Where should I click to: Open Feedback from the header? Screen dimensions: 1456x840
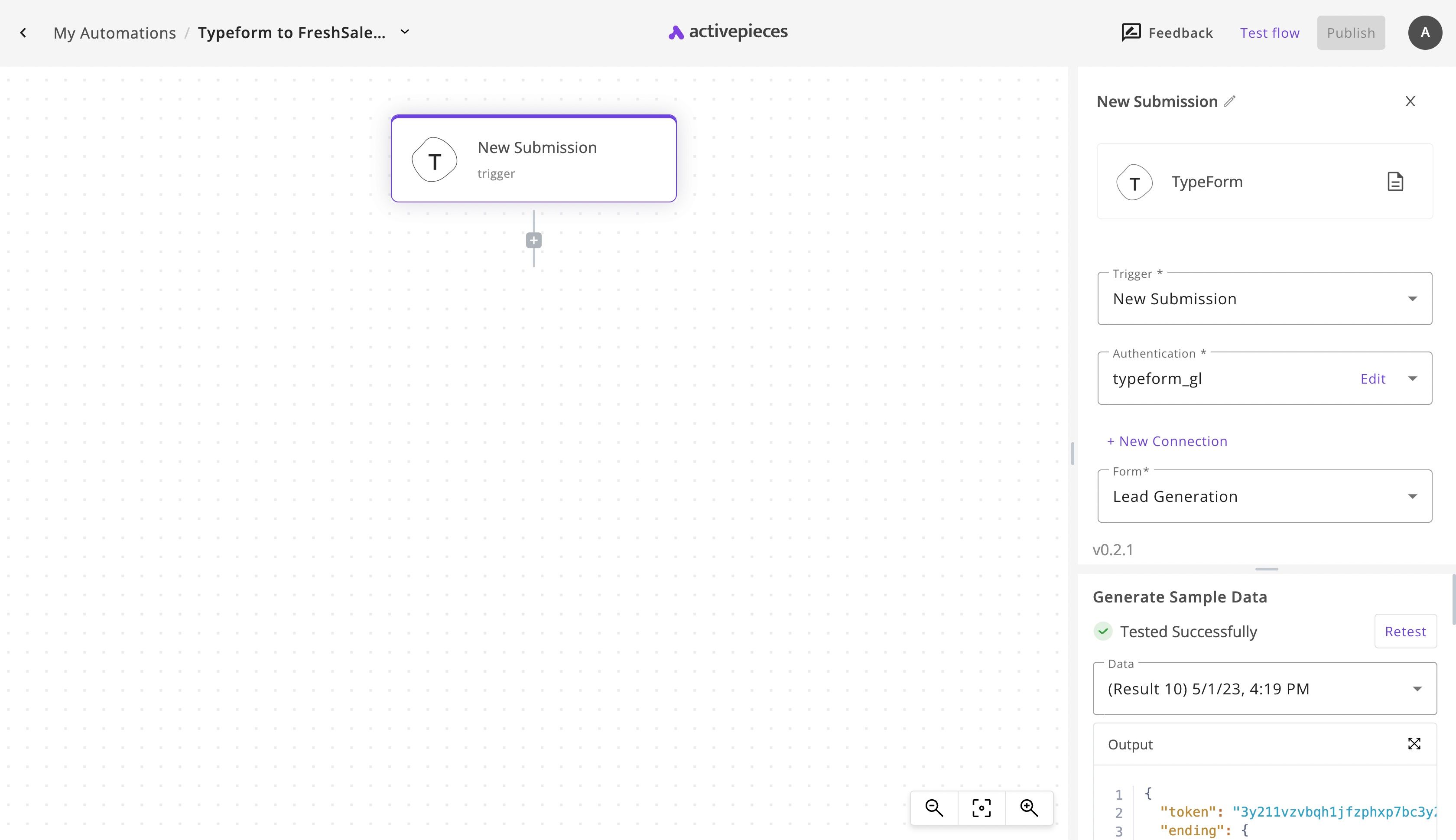pos(1167,33)
